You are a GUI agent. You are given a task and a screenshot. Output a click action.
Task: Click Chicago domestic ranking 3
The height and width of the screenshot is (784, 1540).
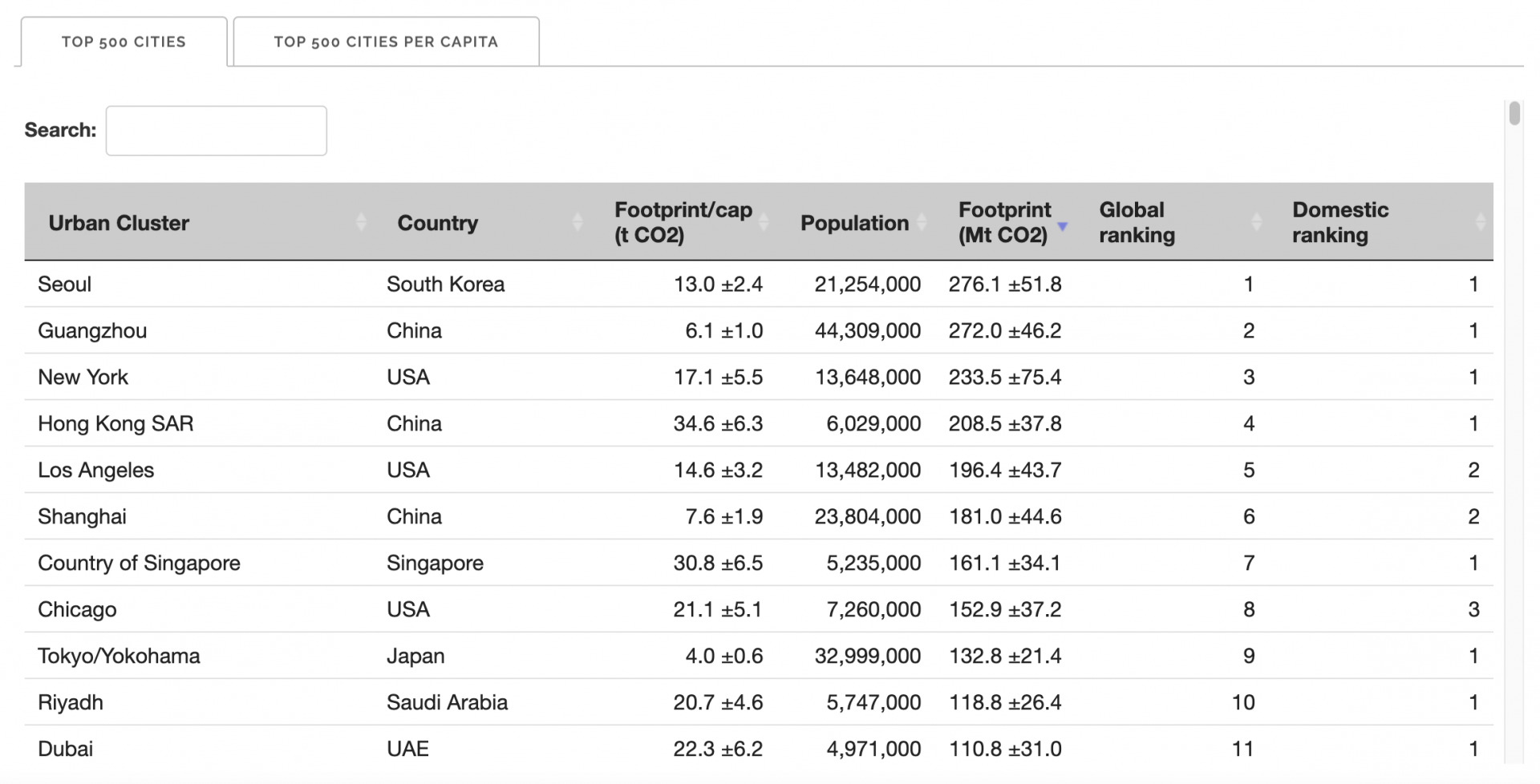(x=1473, y=609)
